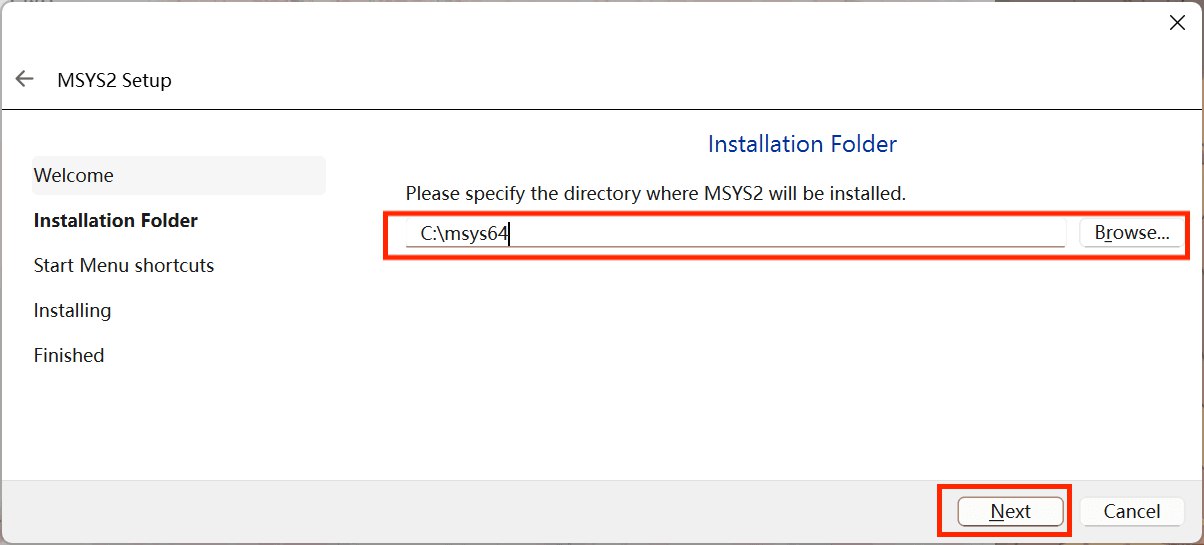Screen dimensions: 1204x545
Task: Click the C:\msys64 path text
Action: pos(464,233)
